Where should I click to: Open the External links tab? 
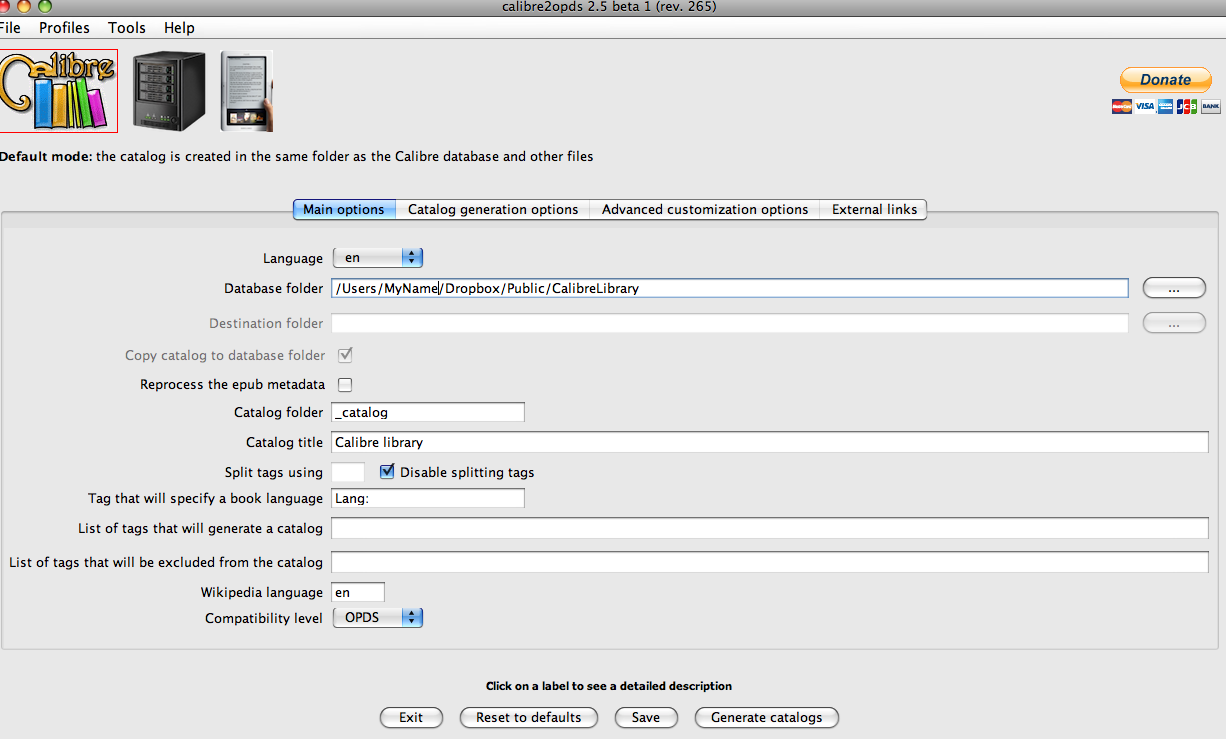pos(874,210)
